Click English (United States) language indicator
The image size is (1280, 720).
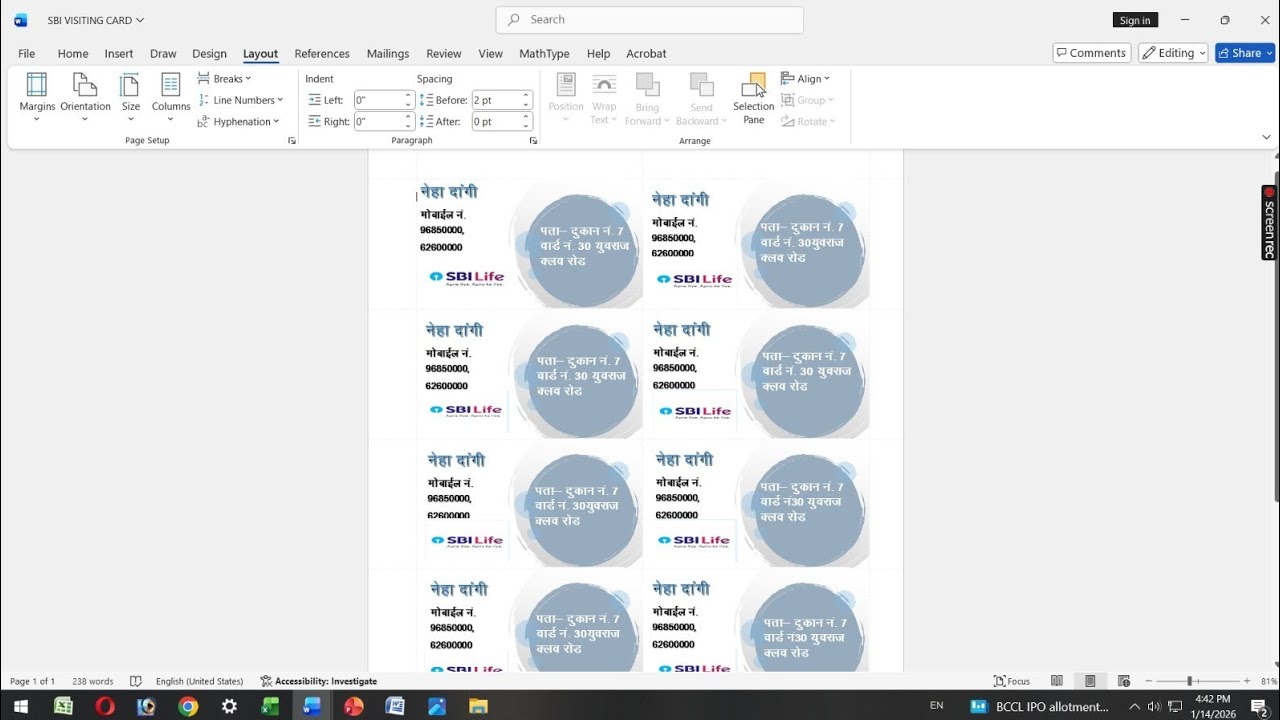pyautogui.click(x=199, y=681)
